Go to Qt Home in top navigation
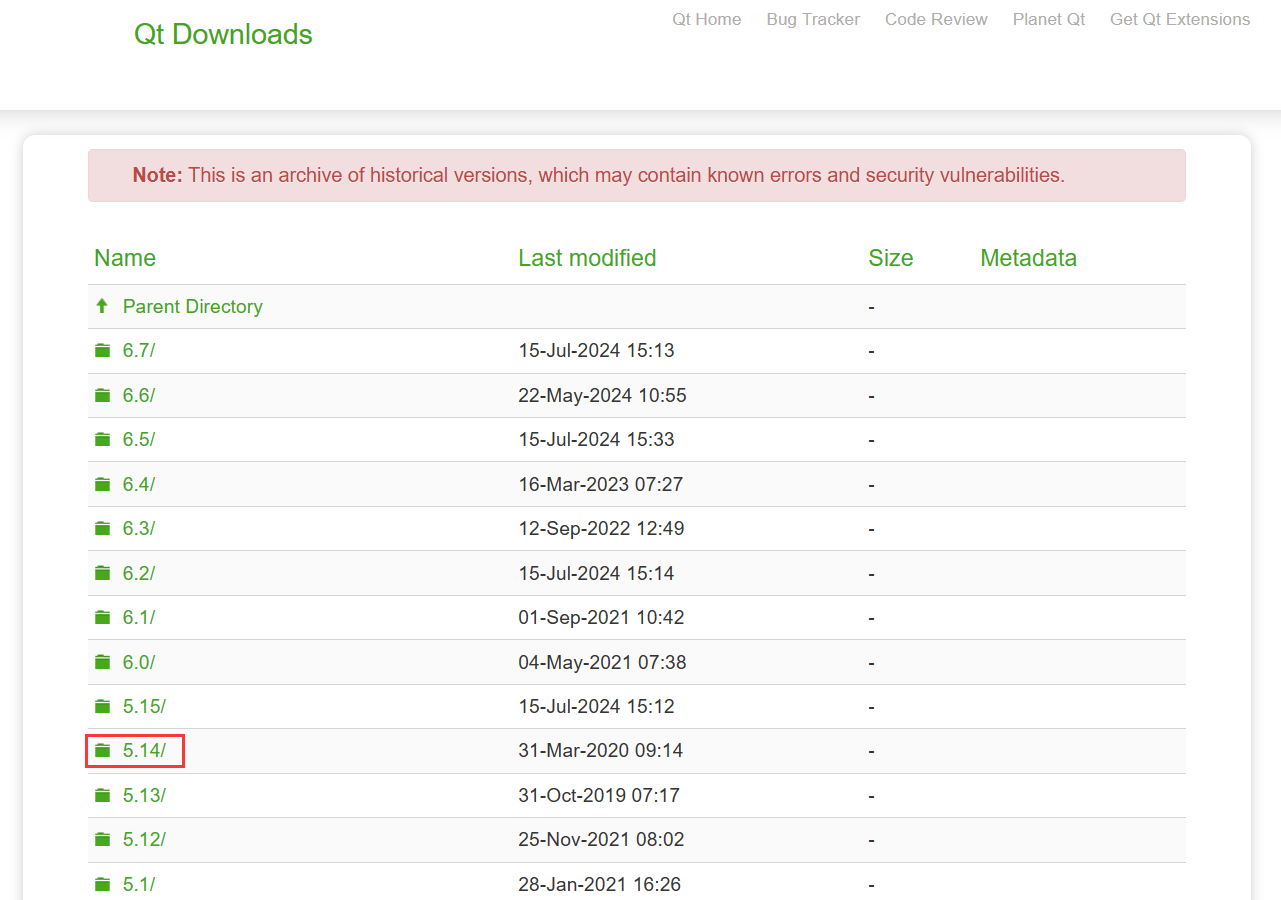 pyautogui.click(x=707, y=19)
